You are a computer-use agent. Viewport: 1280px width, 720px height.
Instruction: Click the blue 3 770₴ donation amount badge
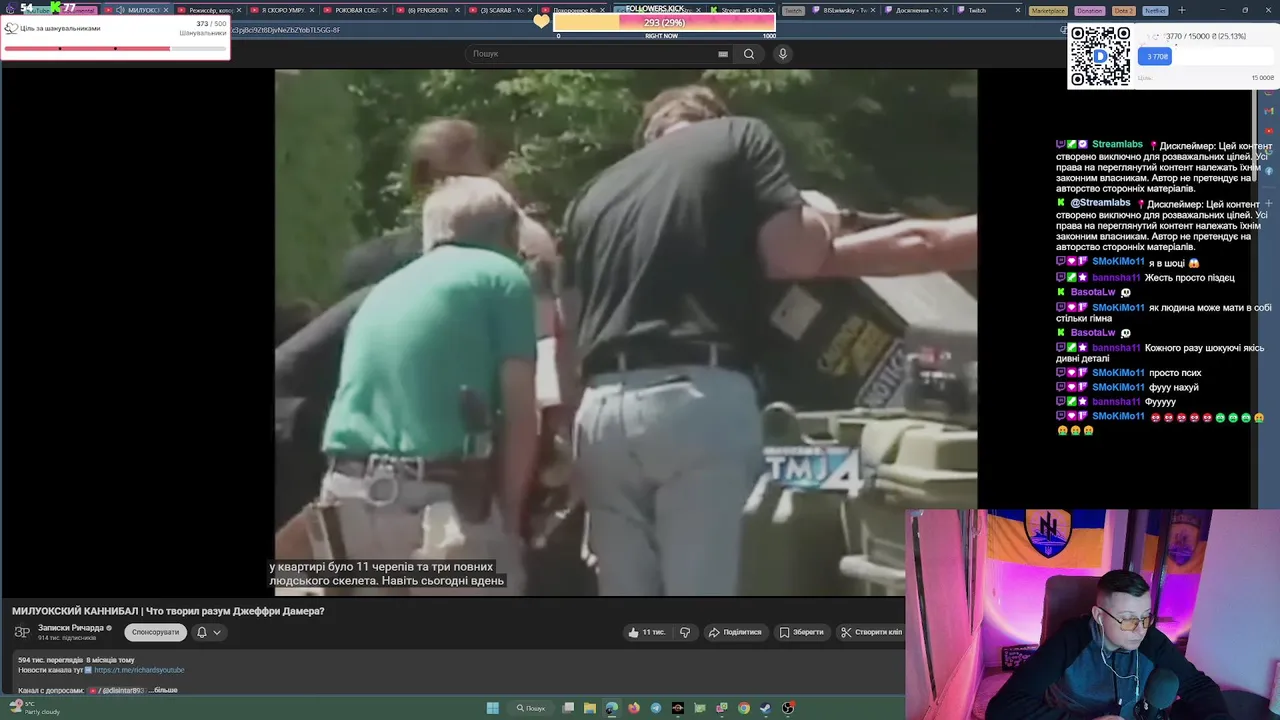pyautogui.click(x=1155, y=57)
